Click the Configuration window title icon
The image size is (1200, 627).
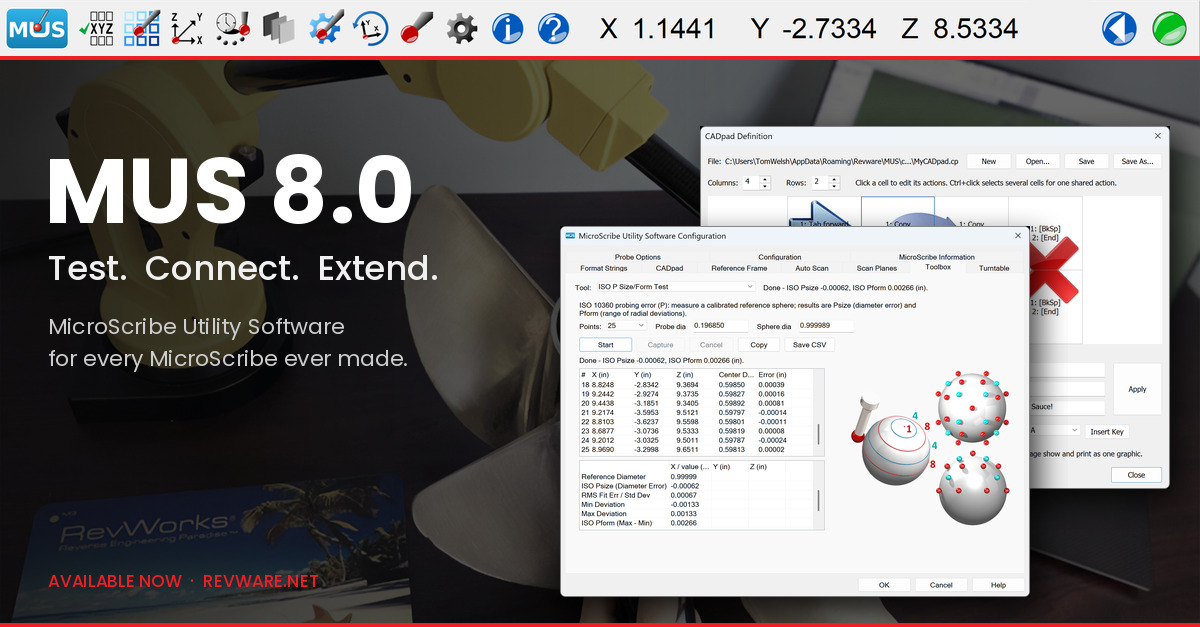pos(570,236)
